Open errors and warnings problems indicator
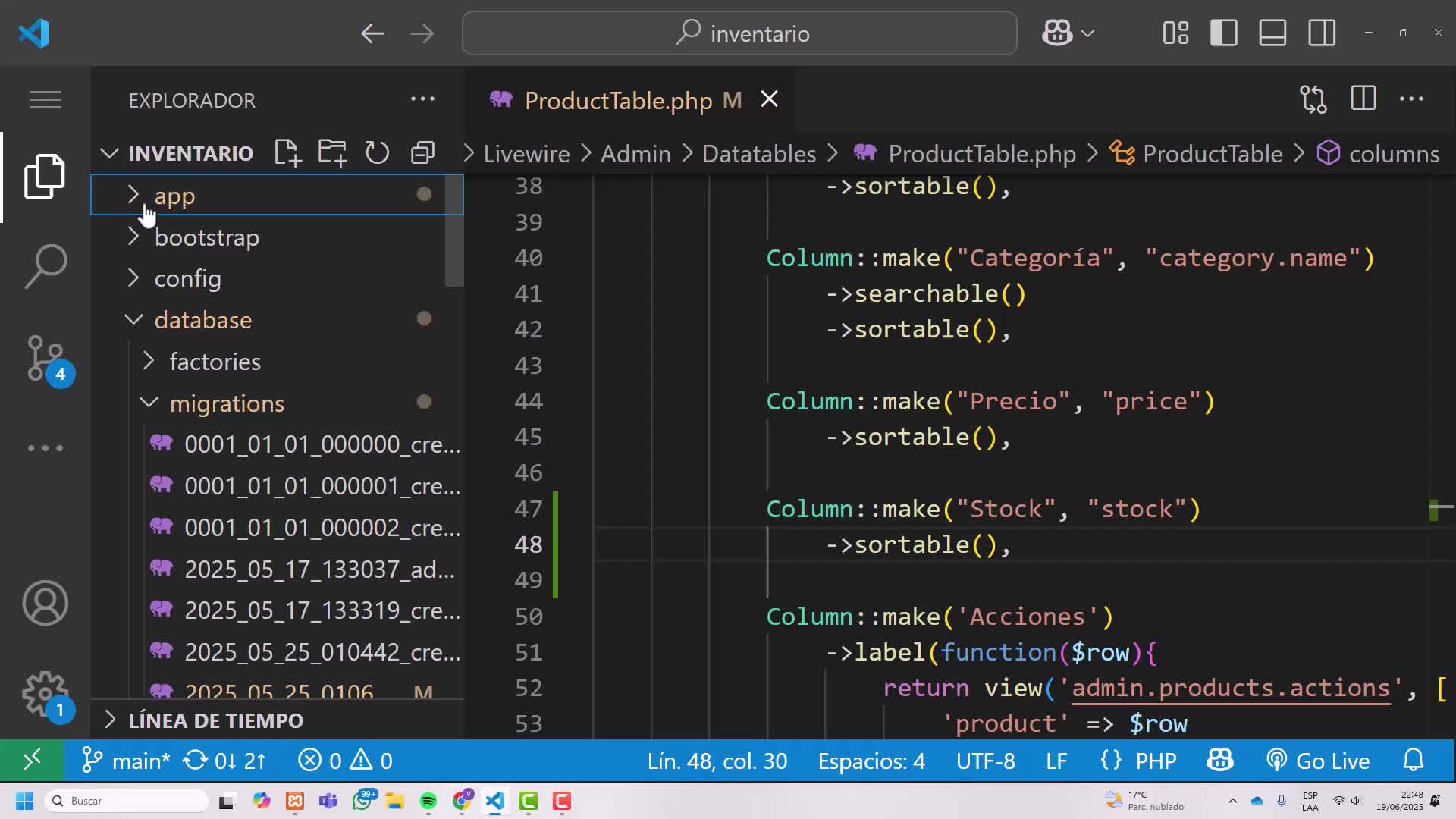Image resolution: width=1456 pixels, height=819 pixels. pos(345,760)
